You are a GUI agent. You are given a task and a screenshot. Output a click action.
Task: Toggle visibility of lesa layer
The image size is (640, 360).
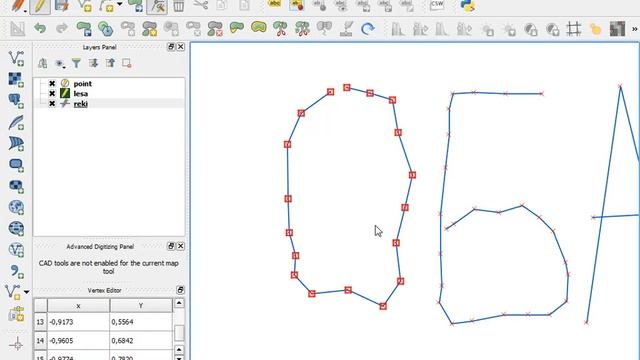click(x=52, y=93)
